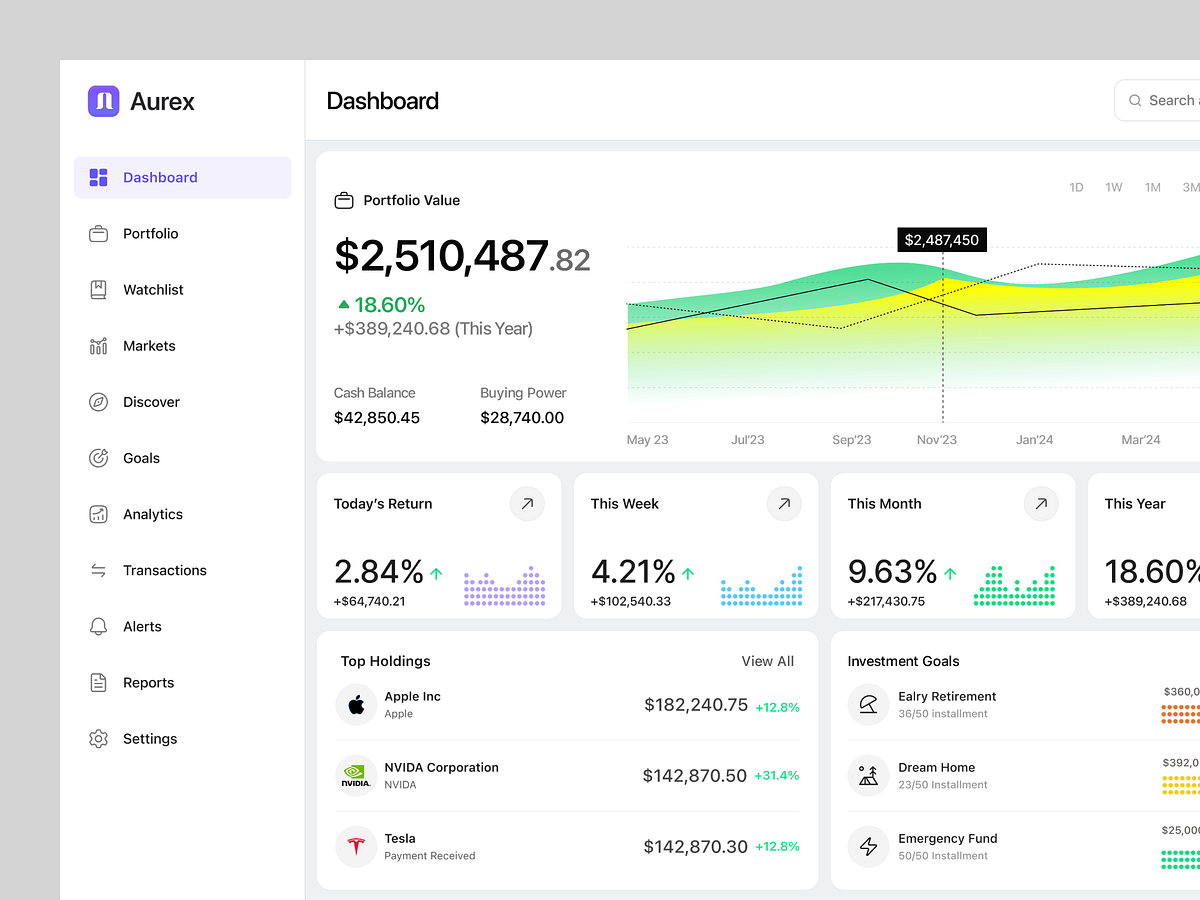The image size is (1200, 900).
Task: Click the $2,510,487.82 portfolio value
Action: [x=462, y=256]
